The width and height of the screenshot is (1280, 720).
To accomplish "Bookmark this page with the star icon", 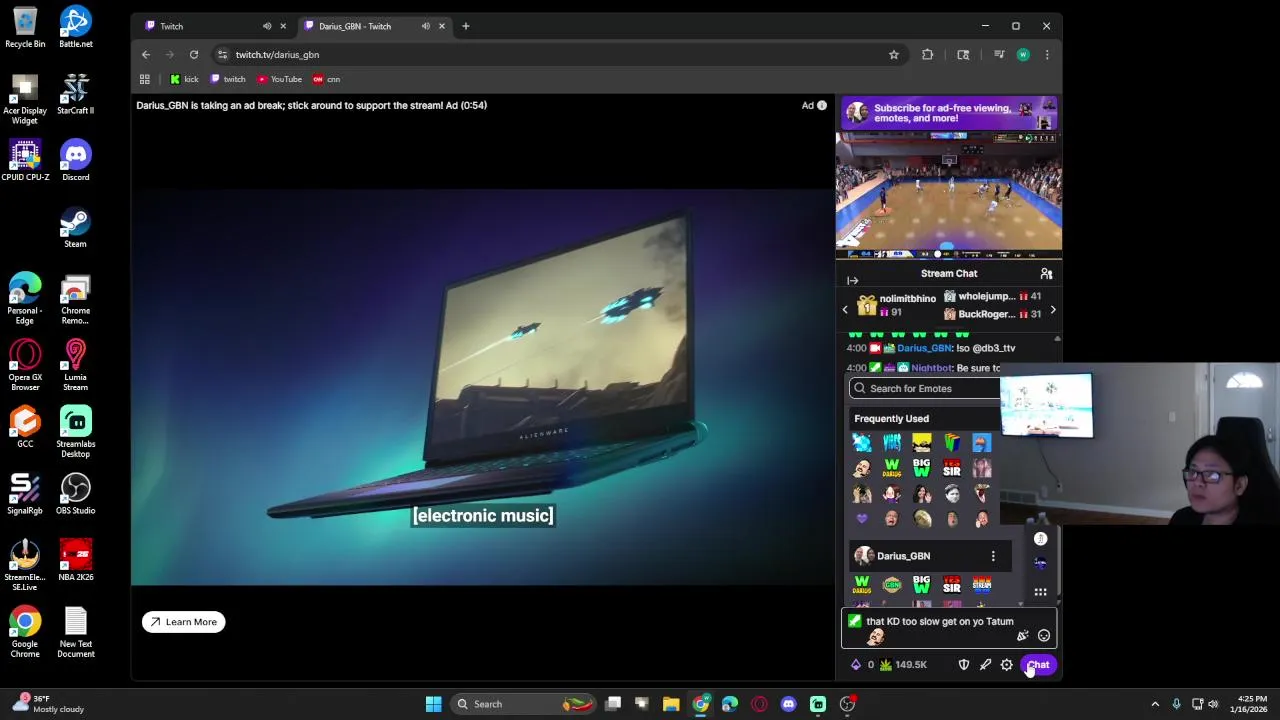I will [x=894, y=55].
